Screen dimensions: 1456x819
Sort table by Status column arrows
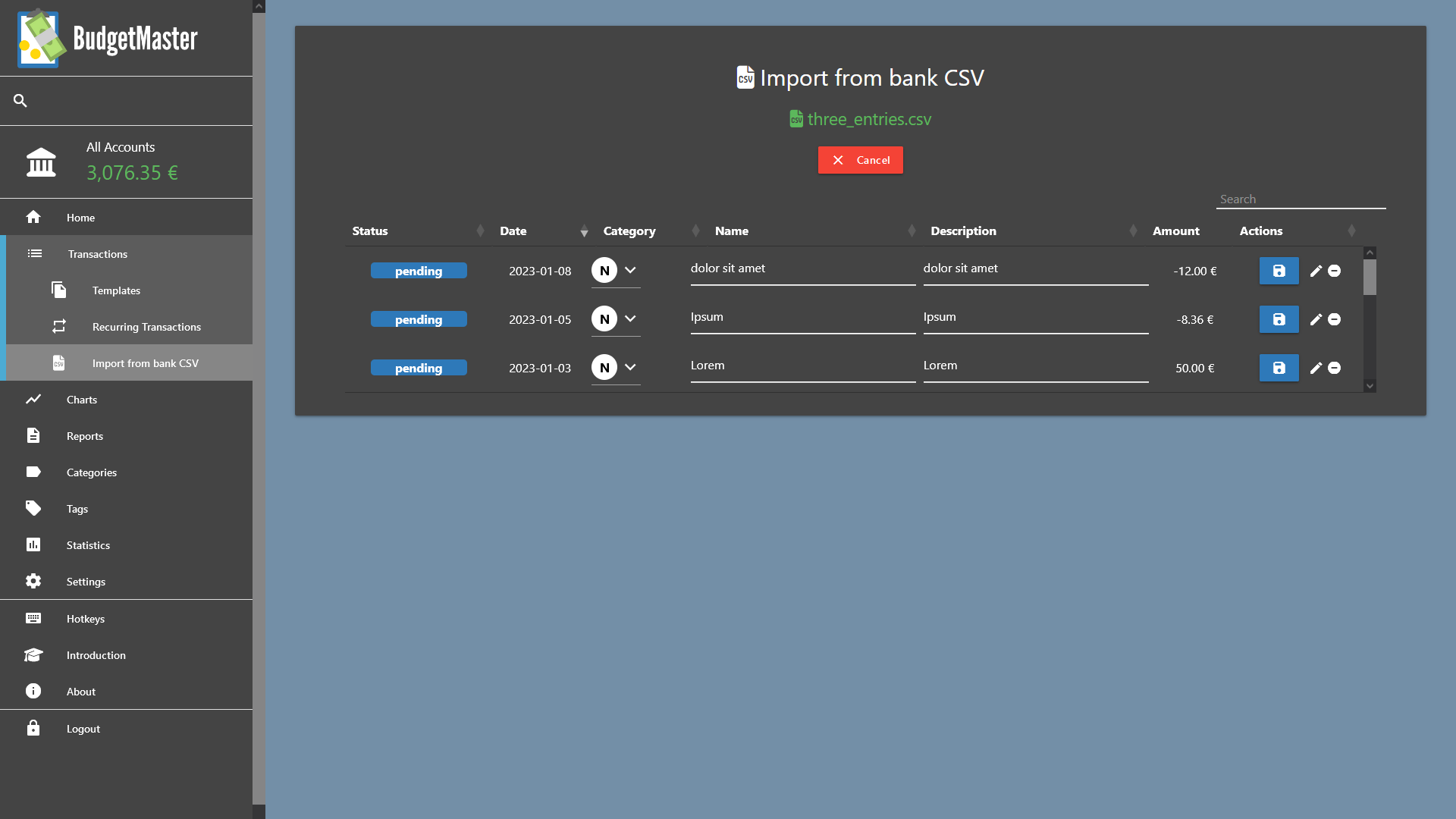(x=480, y=231)
